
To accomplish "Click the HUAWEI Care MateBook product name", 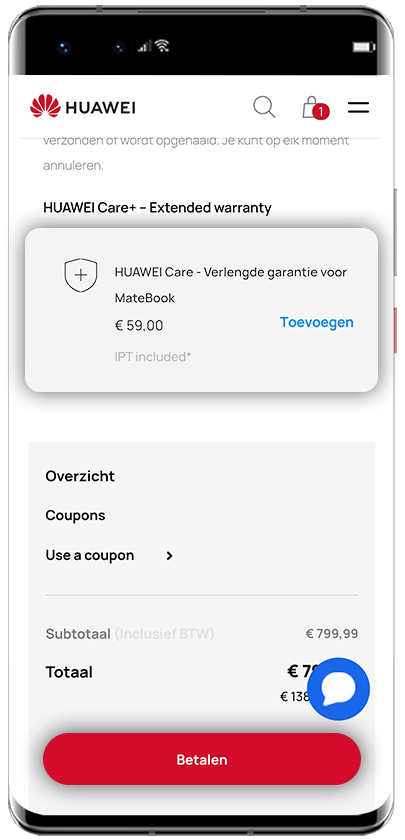I will pos(231,285).
